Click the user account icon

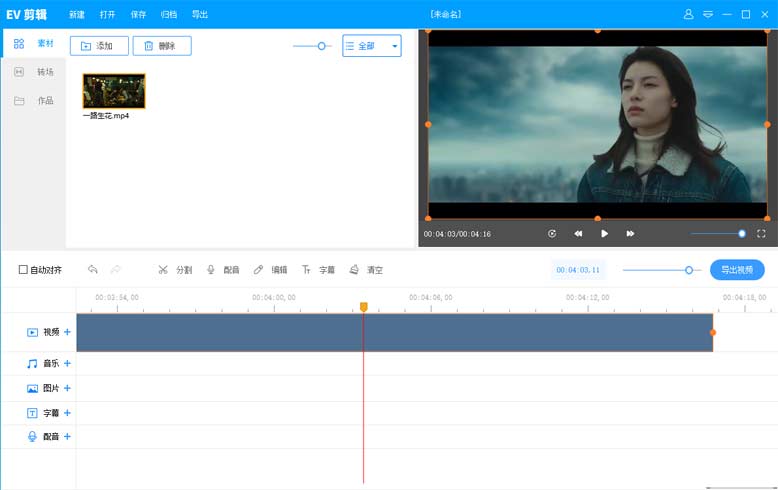(688, 15)
